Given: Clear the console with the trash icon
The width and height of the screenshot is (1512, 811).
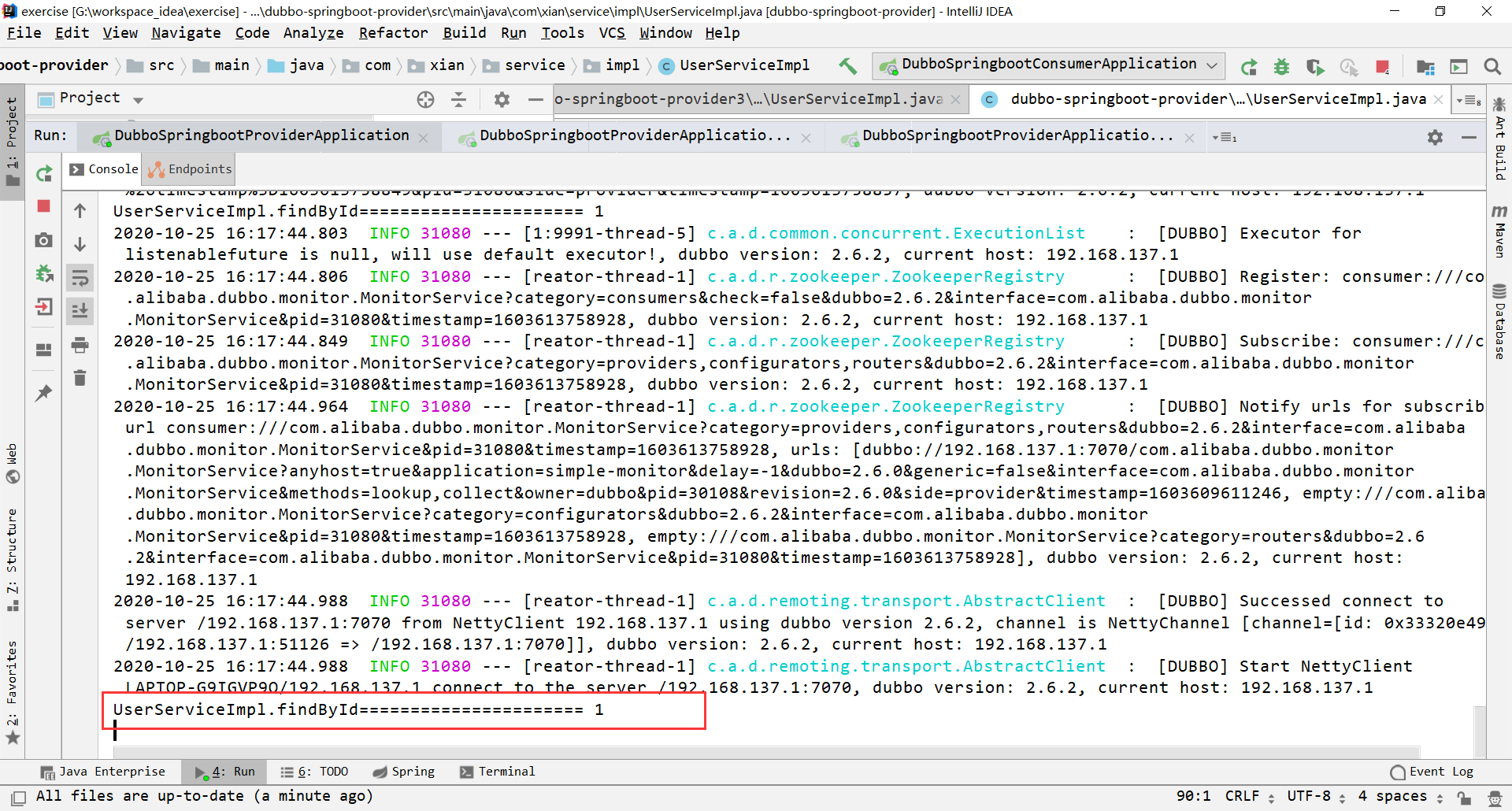Looking at the screenshot, I should pos(80,378).
